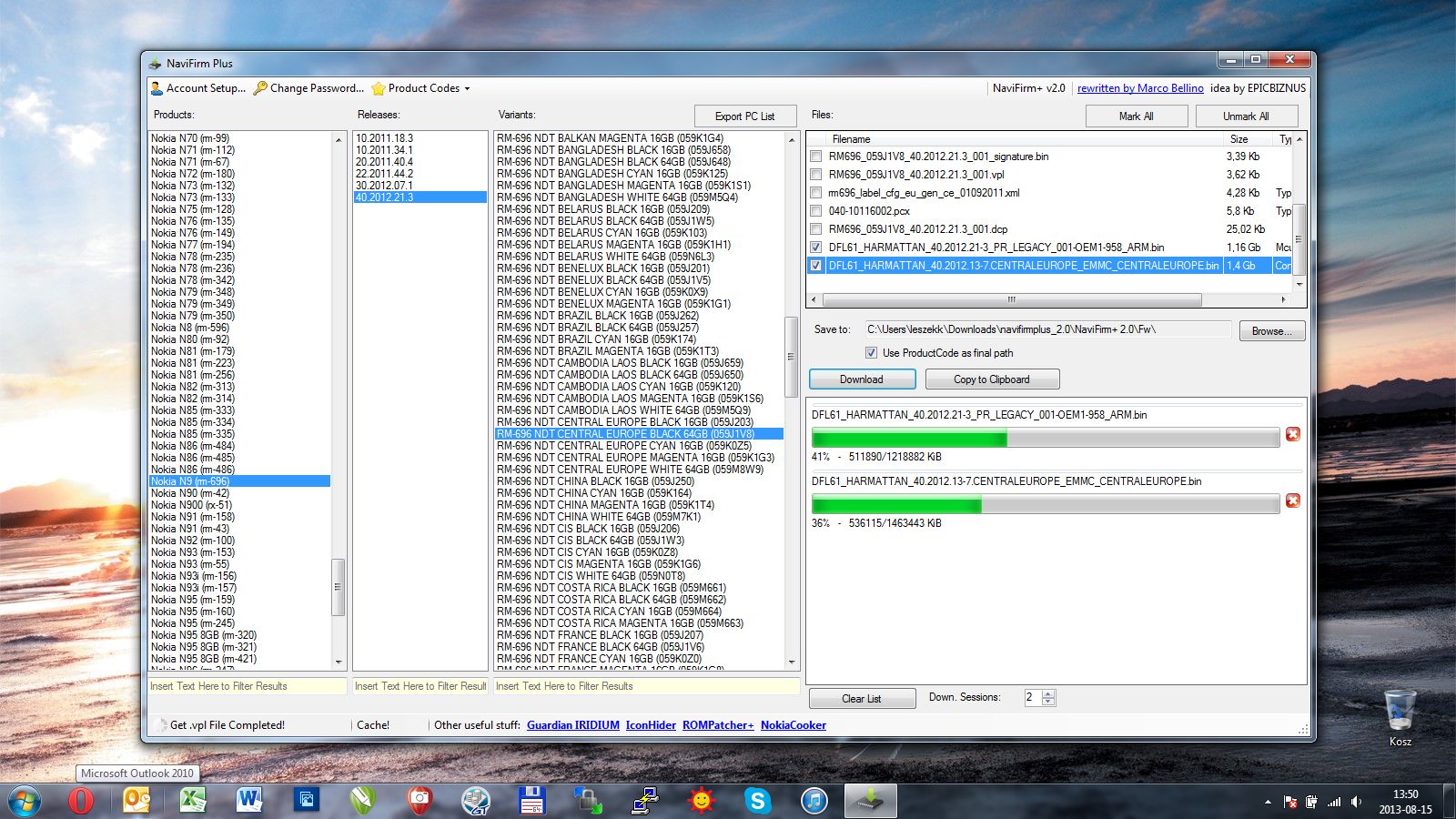The image size is (1456, 819).
Task: Start download with the Download button
Action: 862,379
